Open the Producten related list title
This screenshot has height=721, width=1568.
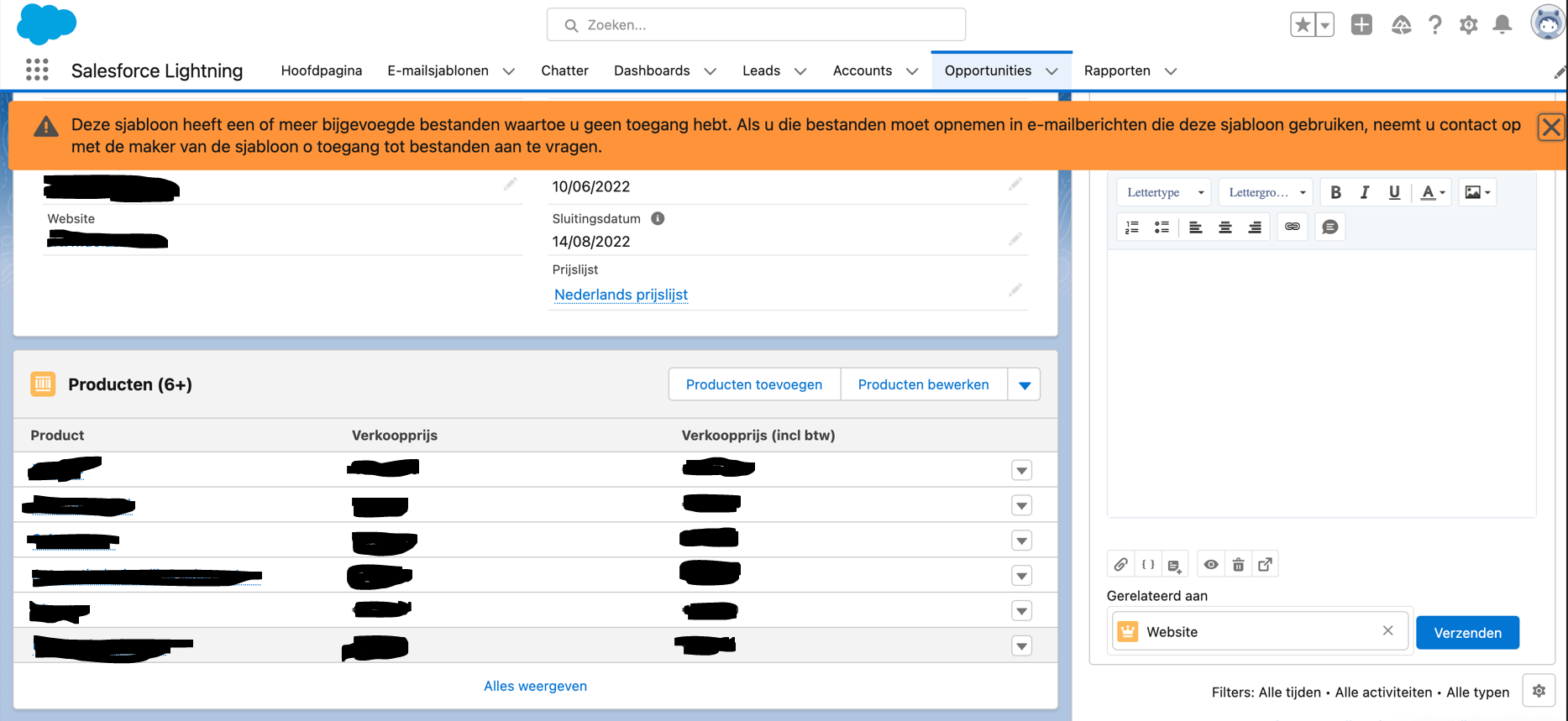tap(130, 384)
